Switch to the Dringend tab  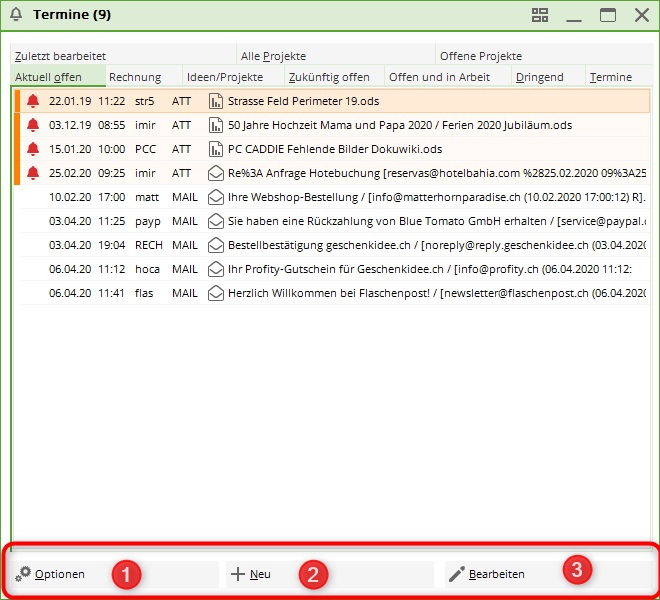pyautogui.click(x=540, y=77)
